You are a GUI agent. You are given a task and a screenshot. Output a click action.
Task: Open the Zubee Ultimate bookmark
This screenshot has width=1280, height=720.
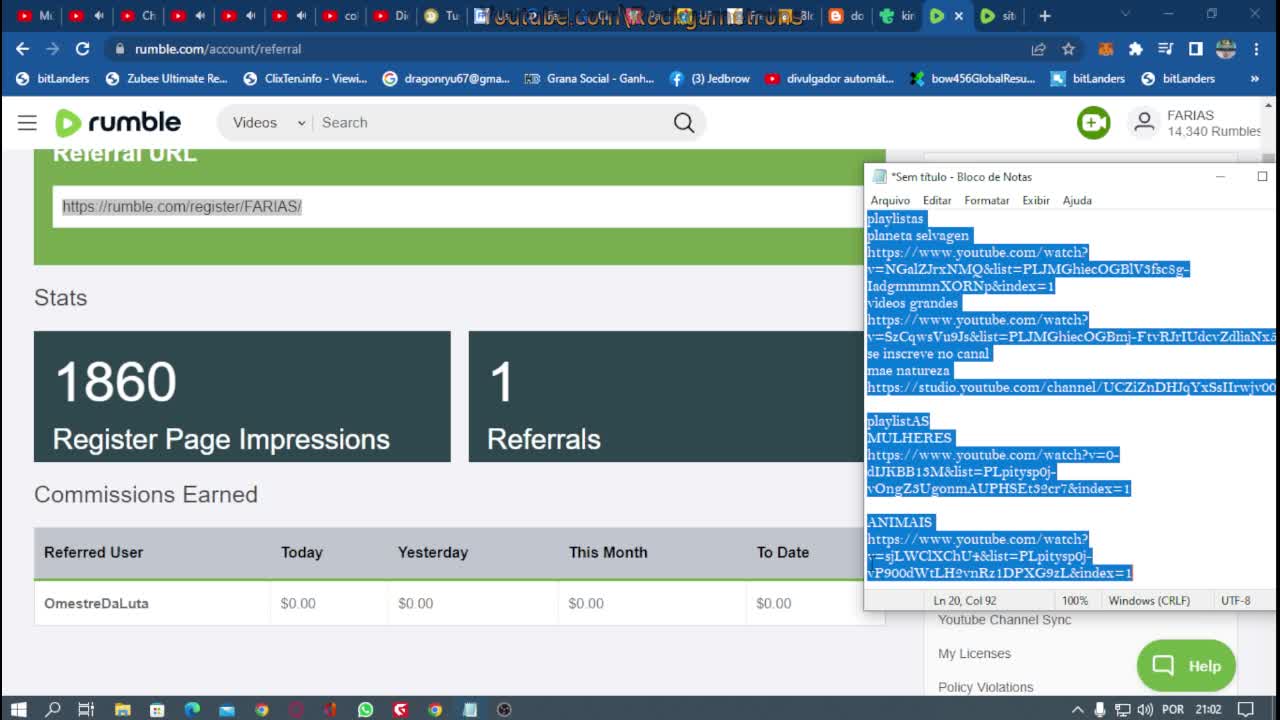(x=167, y=78)
